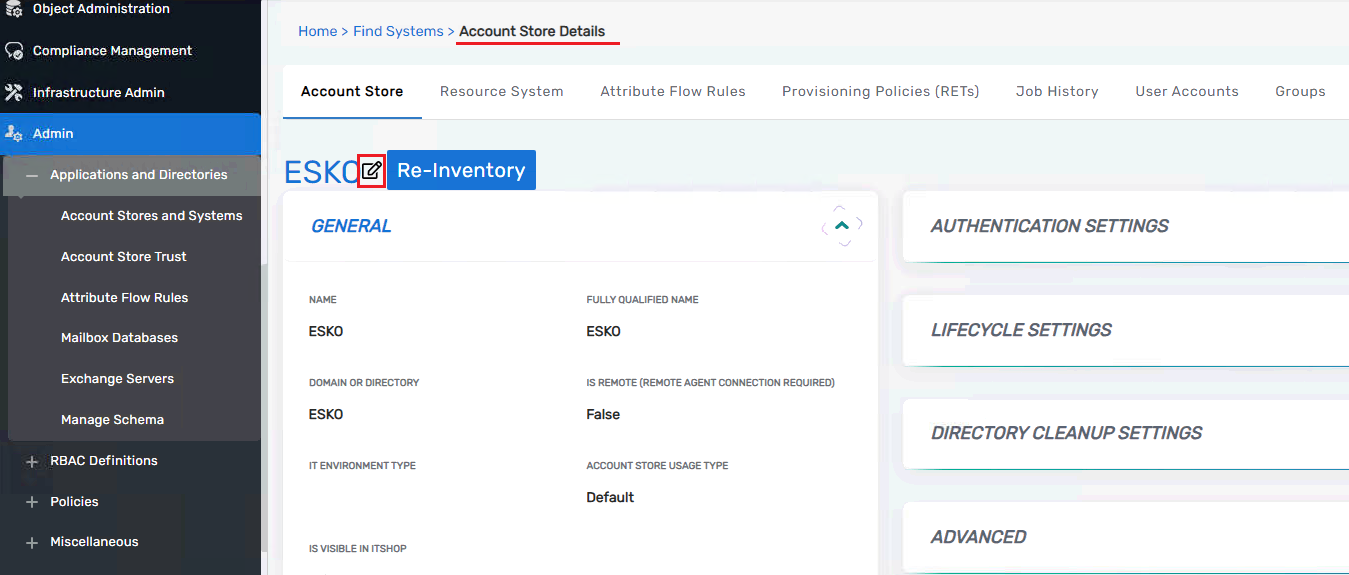Select the Infrastructure Admin menu label
The image size is (1349, 575).
coord(99,92)
